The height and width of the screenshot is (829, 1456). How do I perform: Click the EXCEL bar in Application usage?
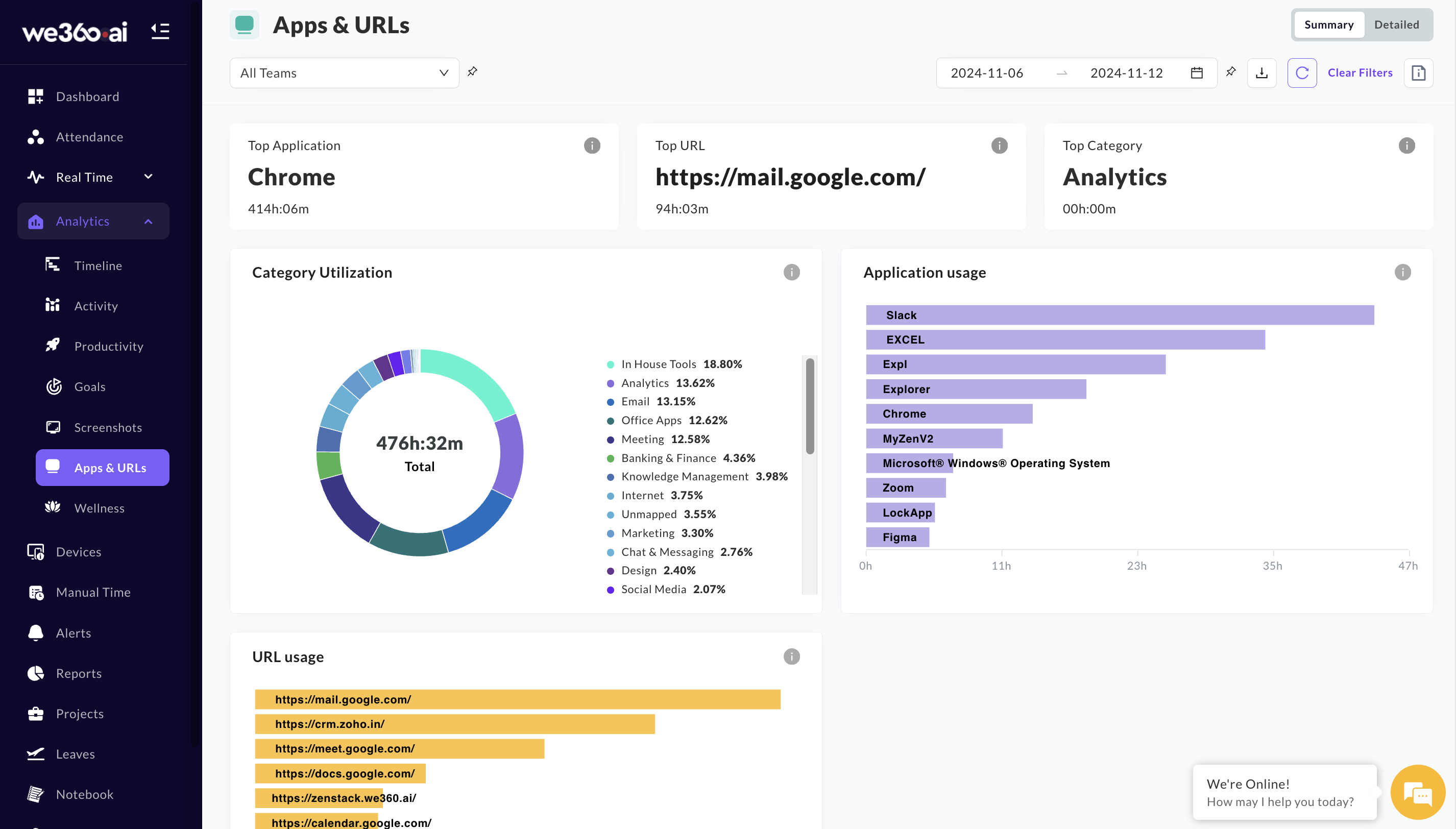(x=1065, y=339)
